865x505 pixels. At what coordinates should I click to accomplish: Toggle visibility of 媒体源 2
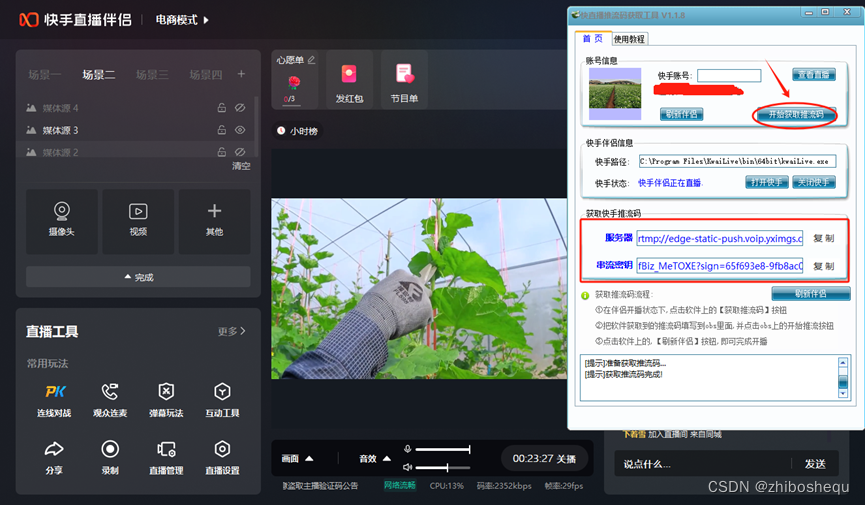[240, 152]
